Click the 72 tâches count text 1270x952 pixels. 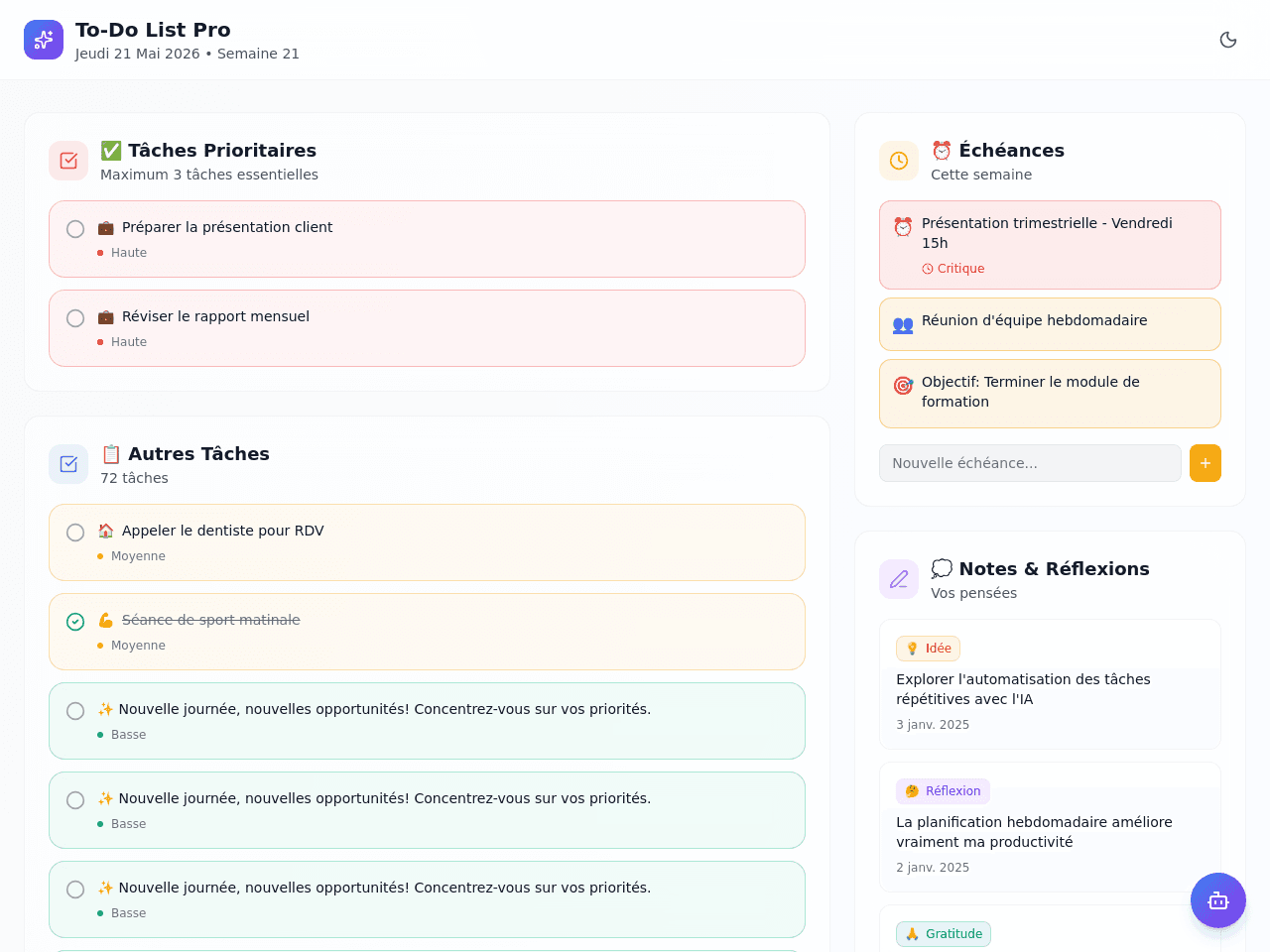click(134, 478)
